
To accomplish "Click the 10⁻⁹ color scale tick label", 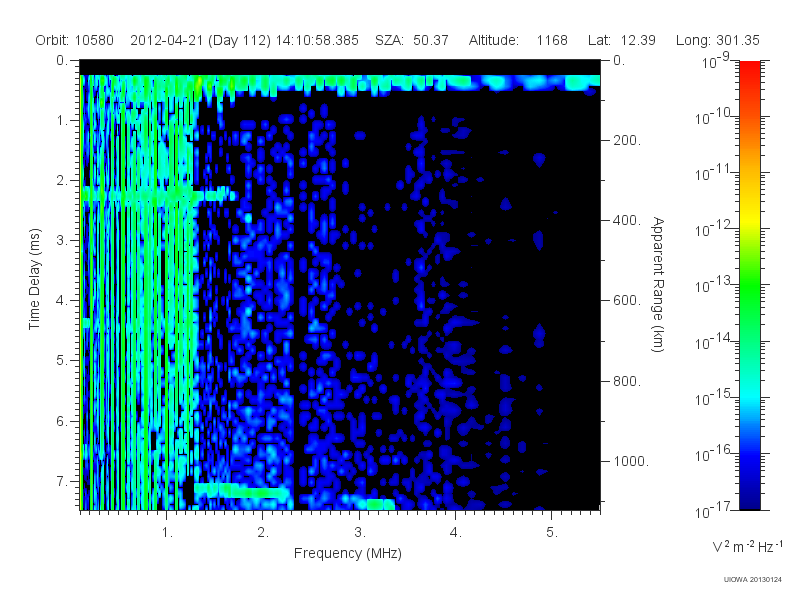I will (x=716, y=61).
